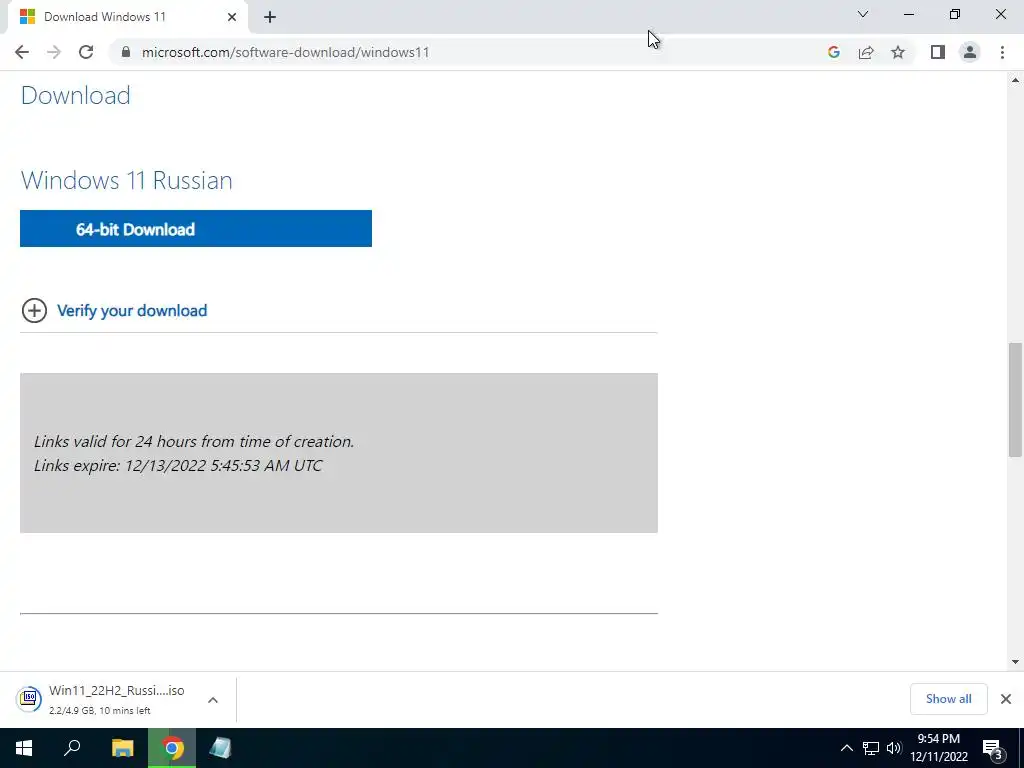Image resolution: width=1024 pixels, height=768 pixels.
Task: Open the Chrome side panel
Action: tap(938, 52)
